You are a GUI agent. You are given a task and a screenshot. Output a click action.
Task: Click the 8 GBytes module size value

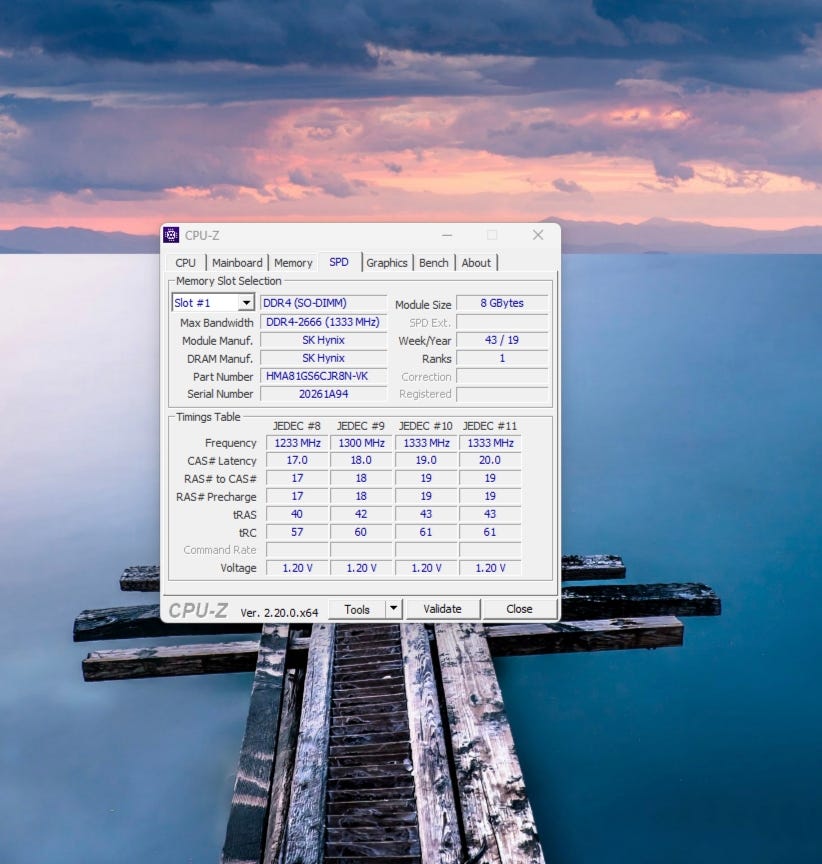[x=502, y=303]
